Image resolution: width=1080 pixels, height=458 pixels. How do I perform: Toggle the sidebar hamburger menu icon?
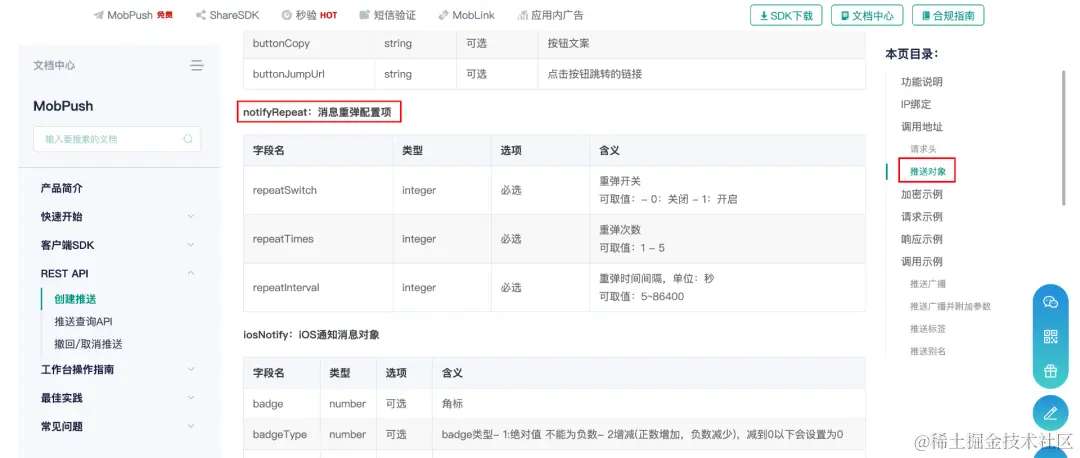pyautogui.click(x=197, y=65)
